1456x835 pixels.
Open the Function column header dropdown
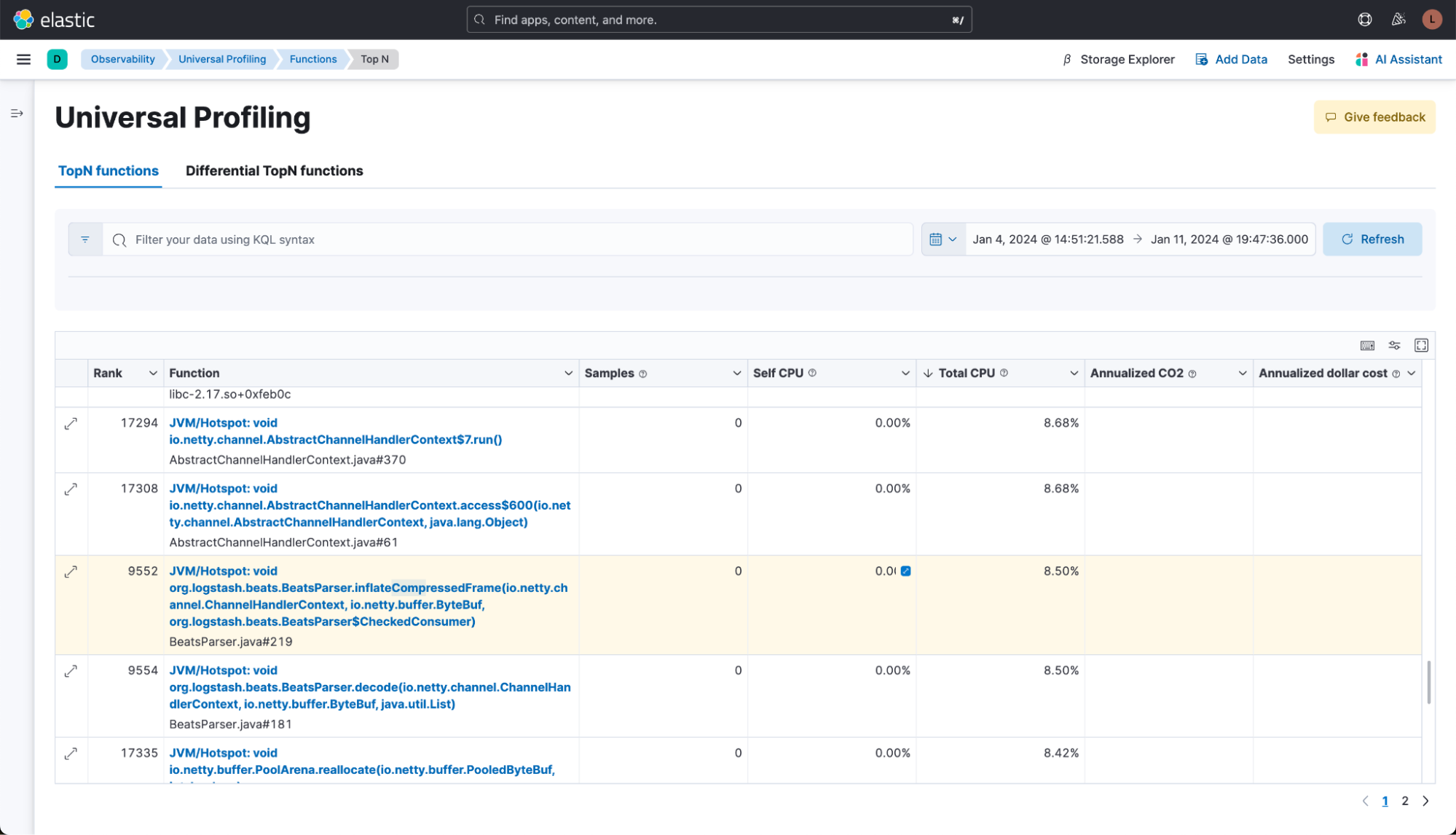tap(568, 373)
